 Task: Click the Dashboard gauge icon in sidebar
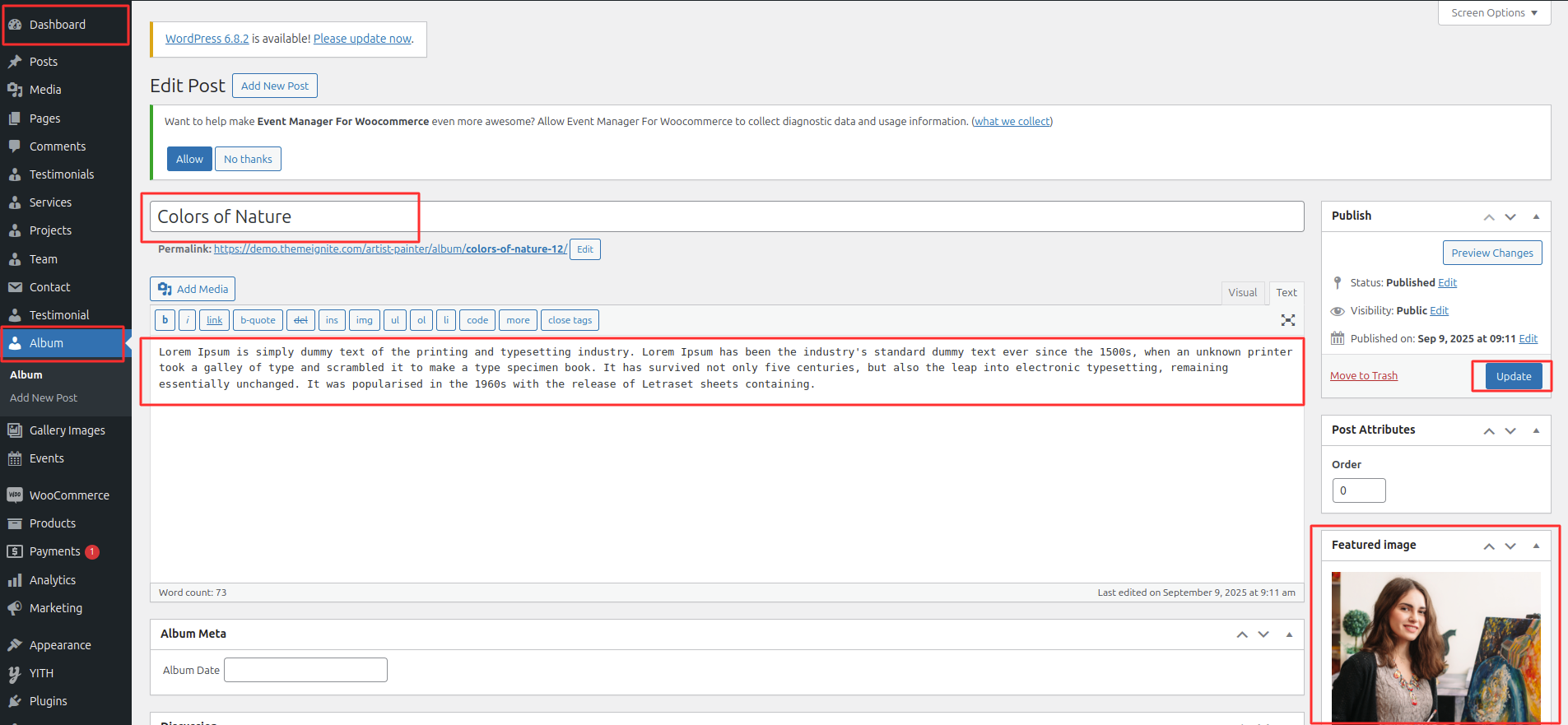click(15, 25)
